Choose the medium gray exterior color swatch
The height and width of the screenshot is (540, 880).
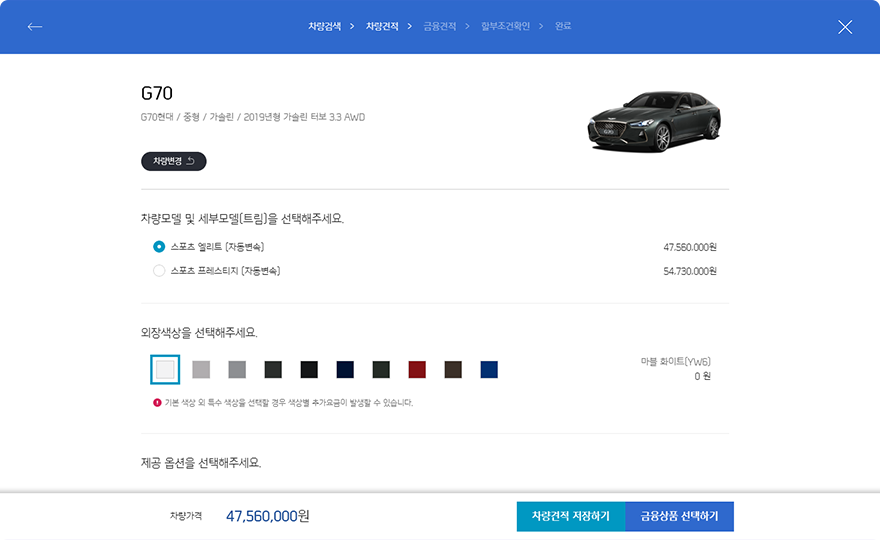tap(237, 369)
